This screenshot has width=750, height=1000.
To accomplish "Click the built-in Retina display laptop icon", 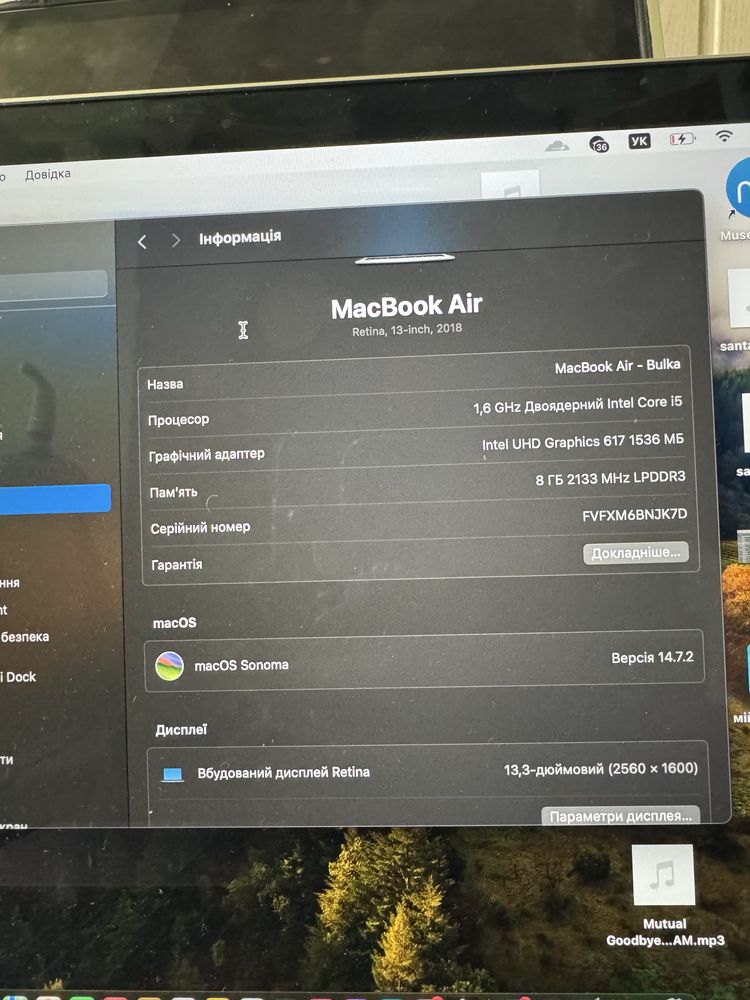I will (x=172, y=775).
